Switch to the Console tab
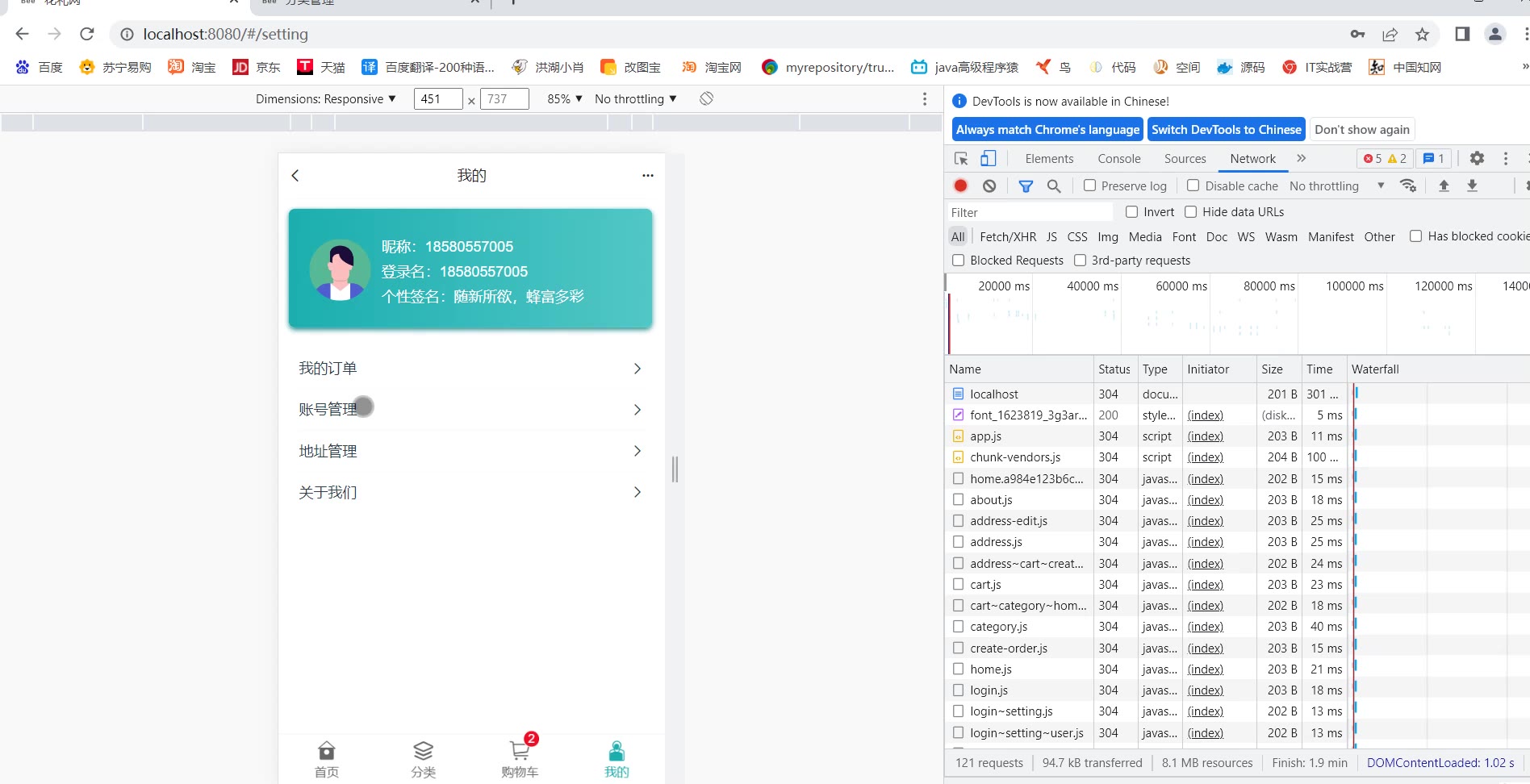This screenshot has height=784, width=1530. tap(1119, 158)
